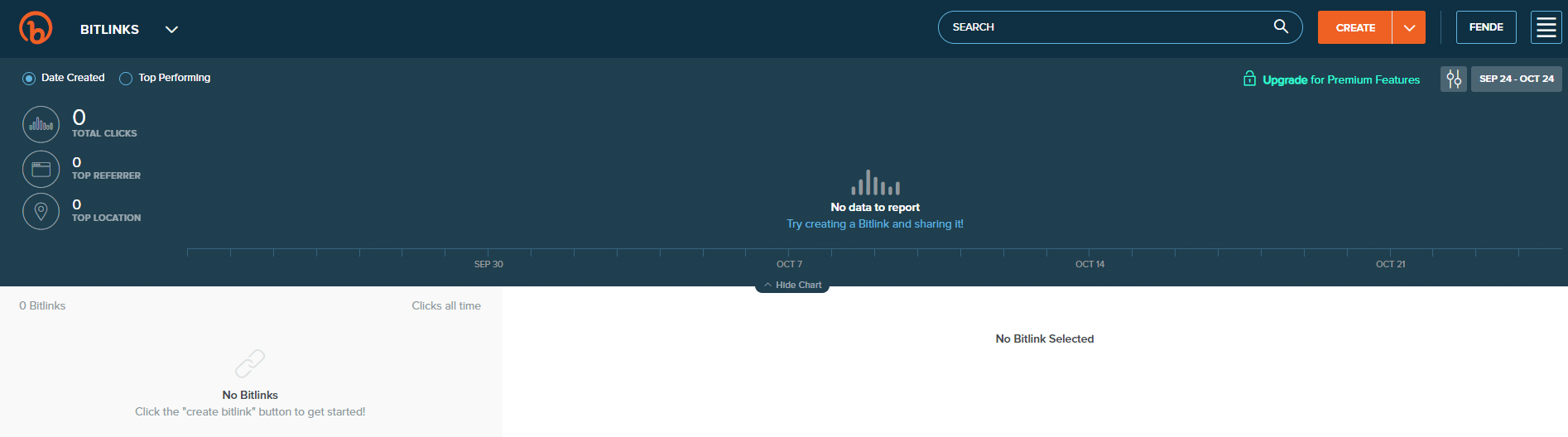Click the SEP 30 timeline label

[488, 264]
